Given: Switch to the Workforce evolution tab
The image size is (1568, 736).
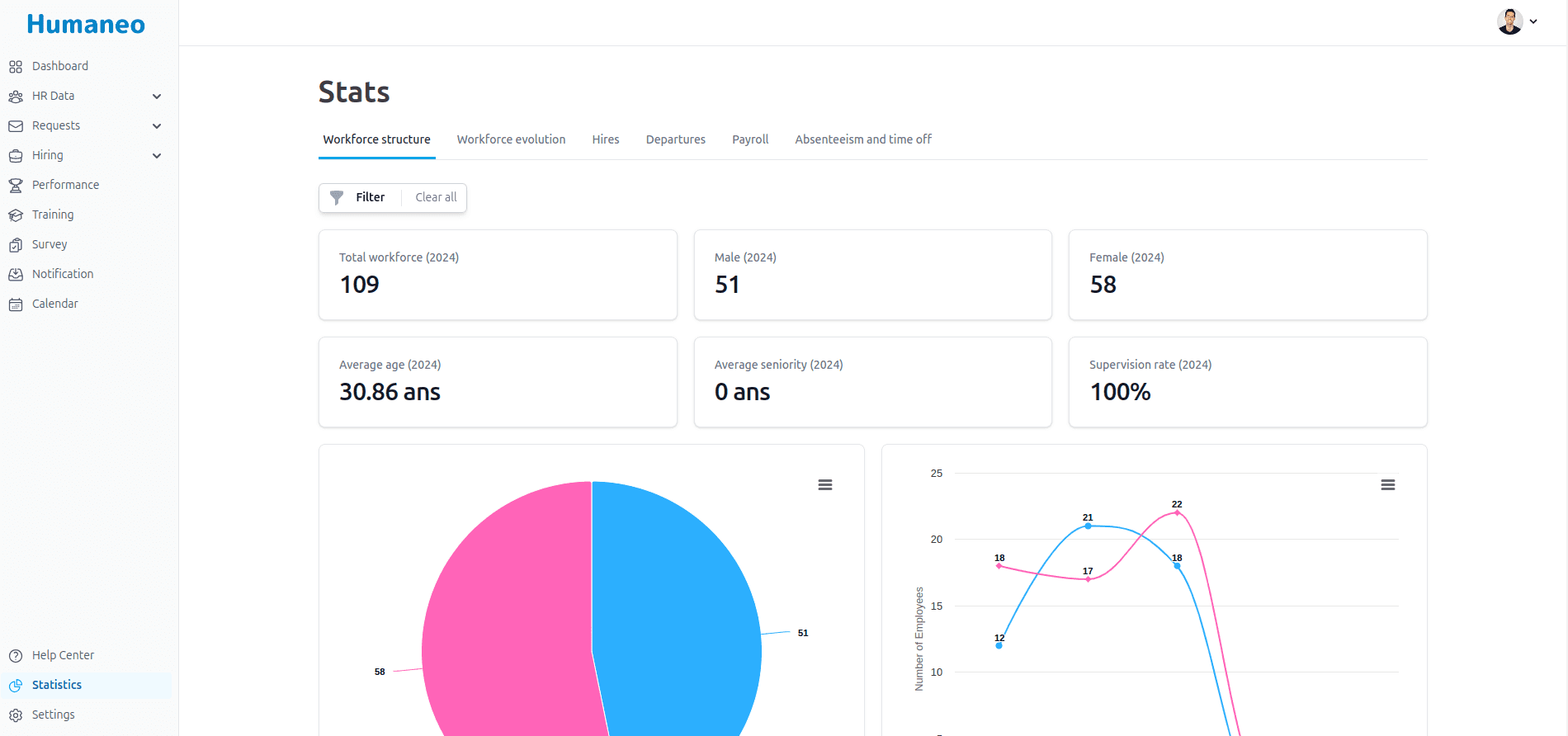Looking at the screenshot, I should click(x=512, y=139).
